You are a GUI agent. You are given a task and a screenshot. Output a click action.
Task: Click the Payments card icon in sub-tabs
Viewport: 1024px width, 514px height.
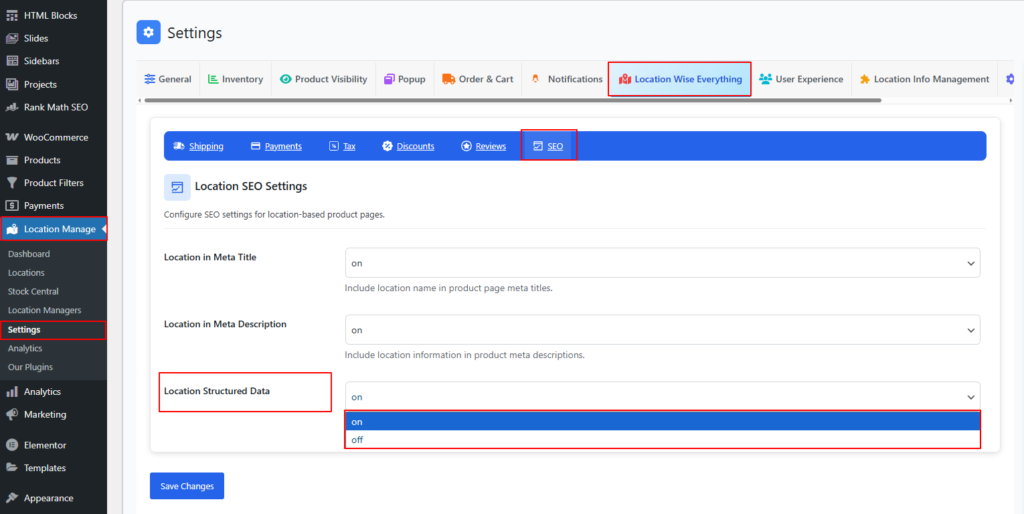(x=256, y=146)
